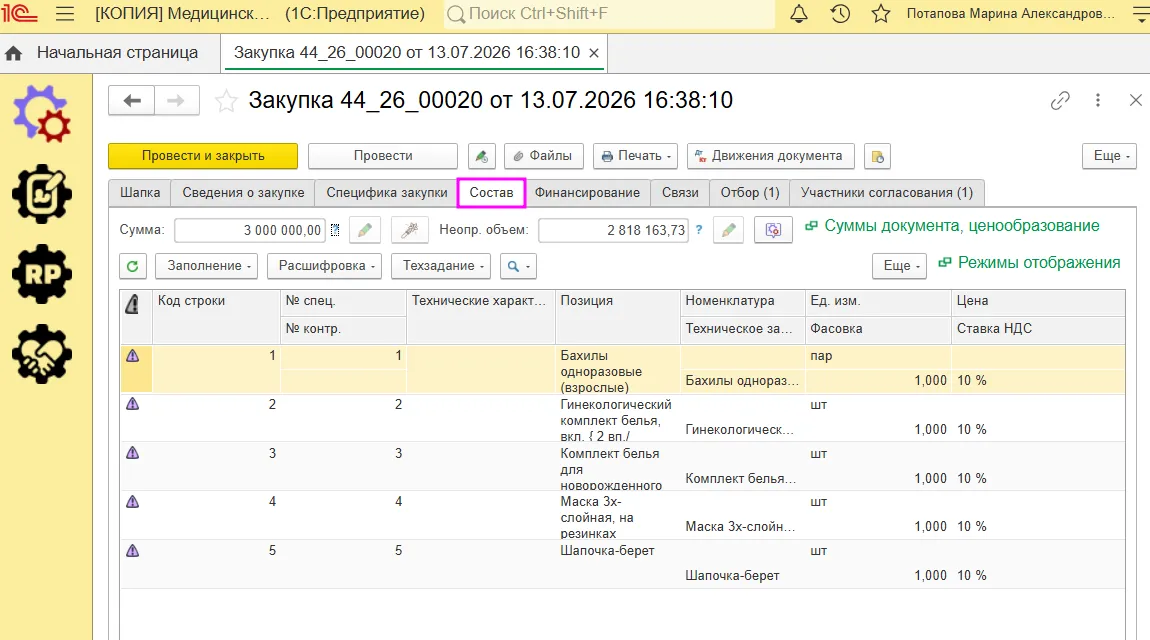Open search magnifier dropdown

tap(518, 266)
